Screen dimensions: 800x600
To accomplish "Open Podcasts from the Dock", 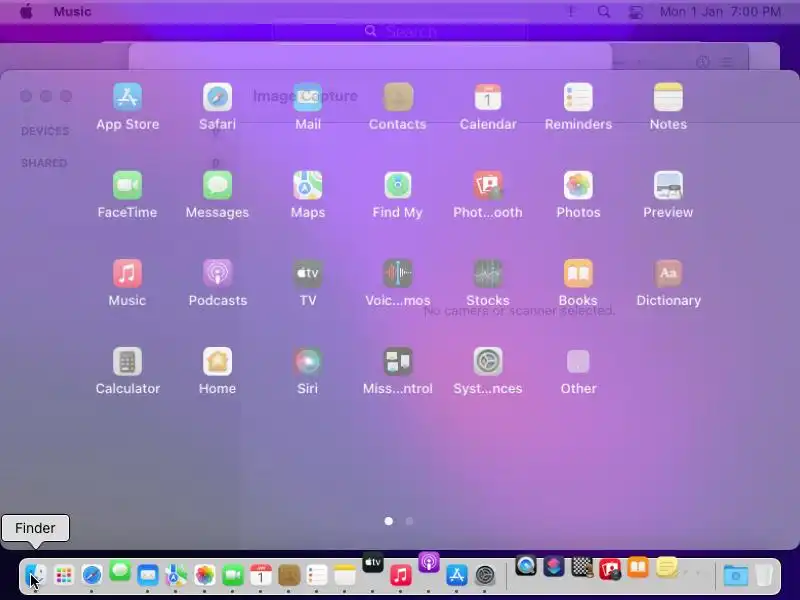I will (x=429, y=562).
